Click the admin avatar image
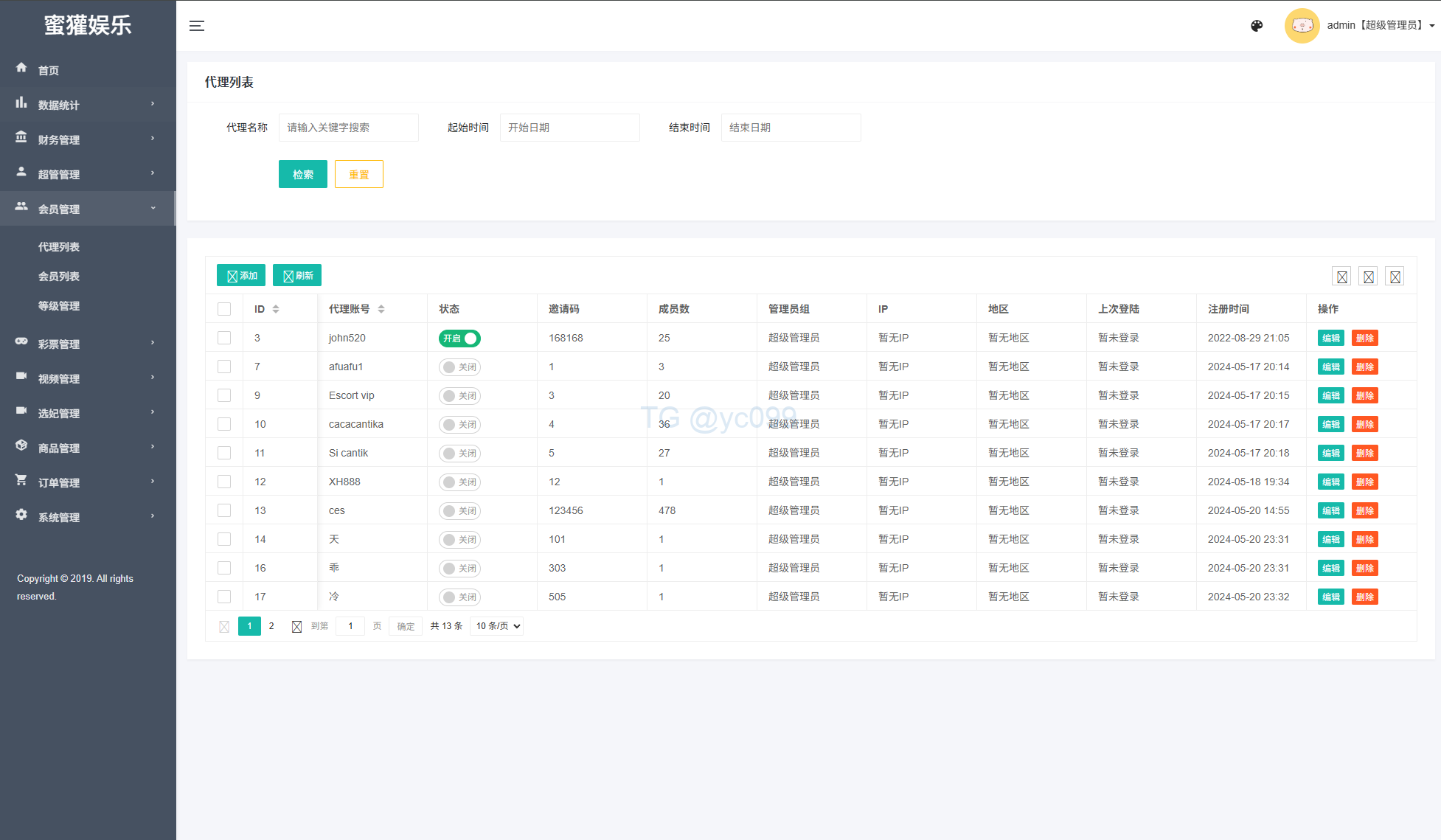The image size is (1441, 840). [1302, 26]
